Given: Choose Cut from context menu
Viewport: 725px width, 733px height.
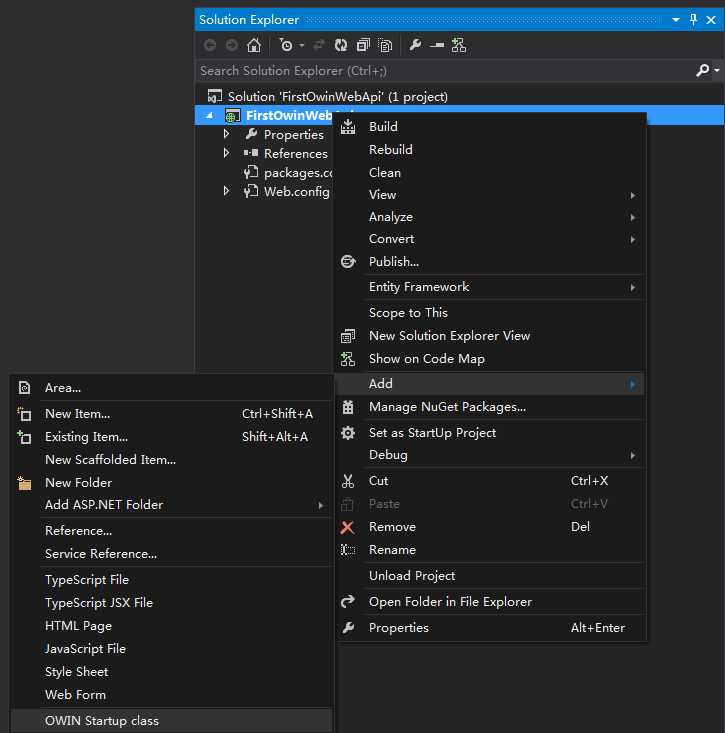Looking at the screenshot, I should 490,481.
